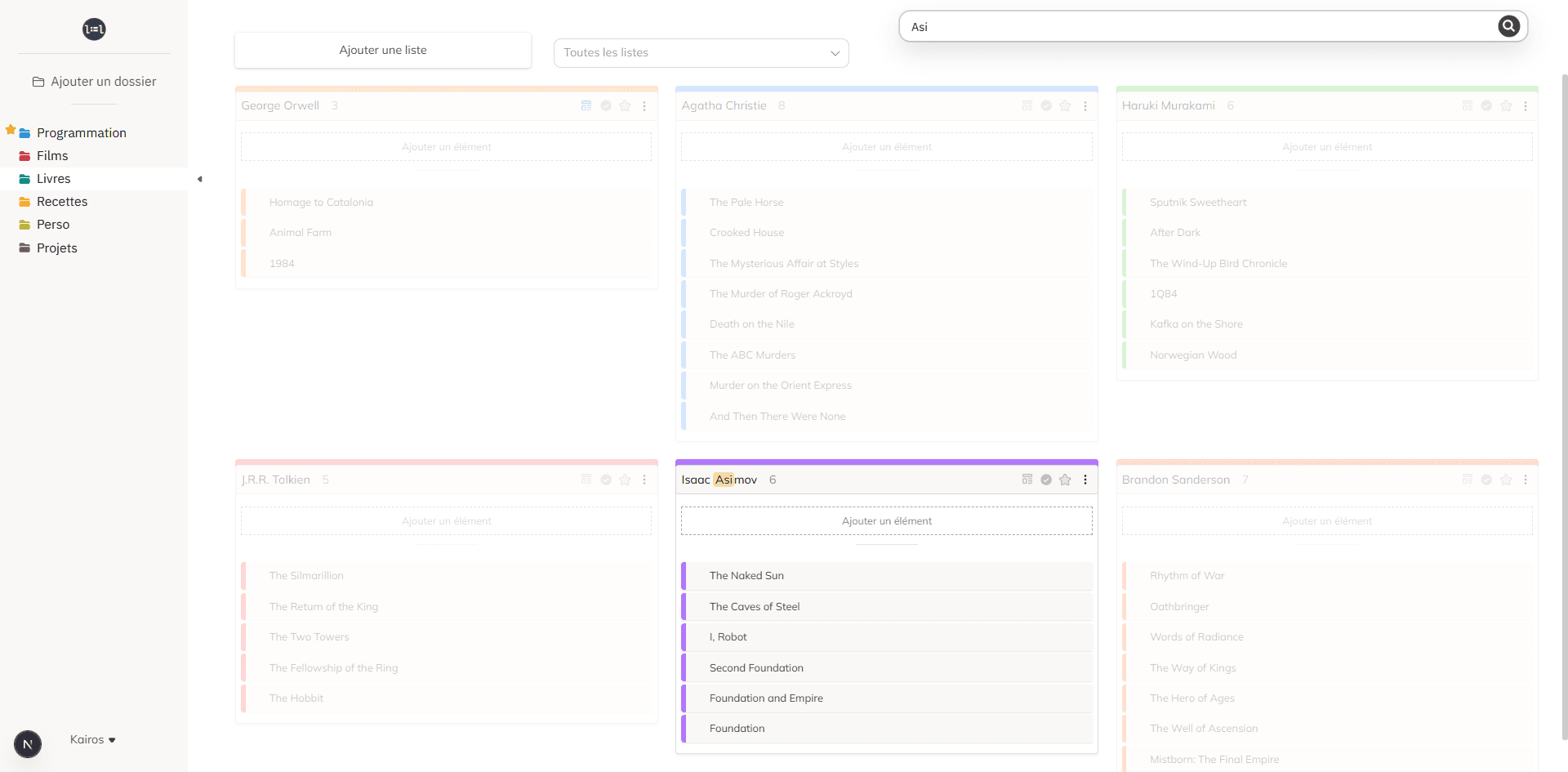This screenshot has width=1568, height=772.
Task: Select Animal Farm item
Action: click(446, 233)
